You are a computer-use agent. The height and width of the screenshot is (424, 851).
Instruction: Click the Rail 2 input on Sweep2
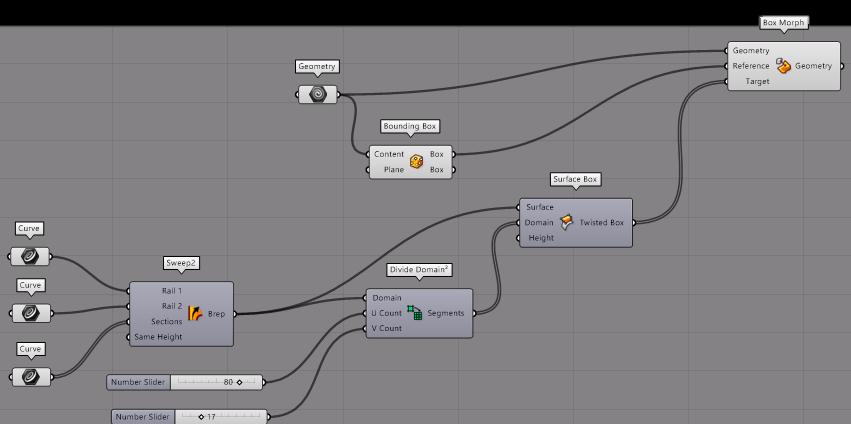(x=172, y=306)
